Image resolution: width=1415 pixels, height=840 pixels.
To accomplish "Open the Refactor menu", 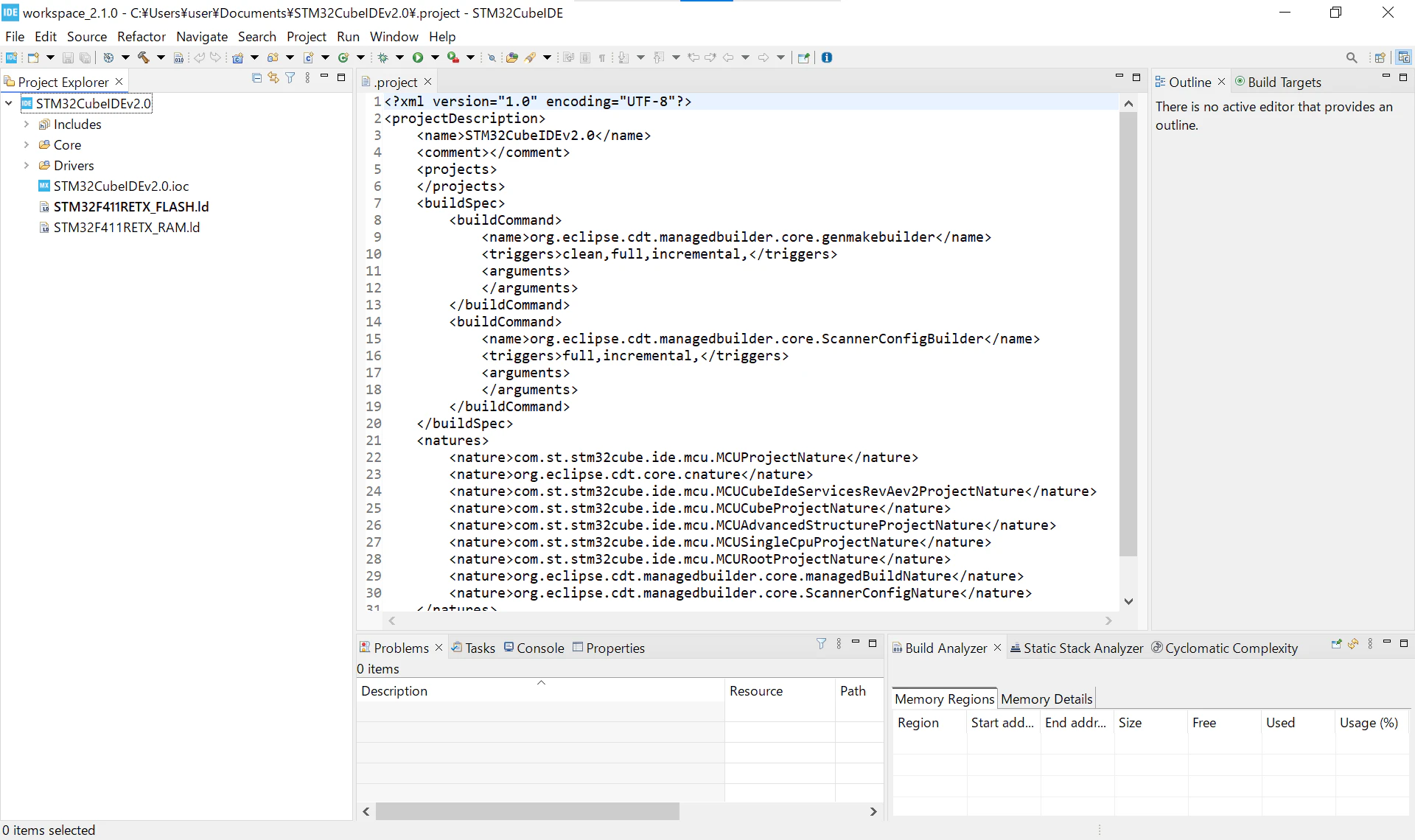I will (141, 36).
